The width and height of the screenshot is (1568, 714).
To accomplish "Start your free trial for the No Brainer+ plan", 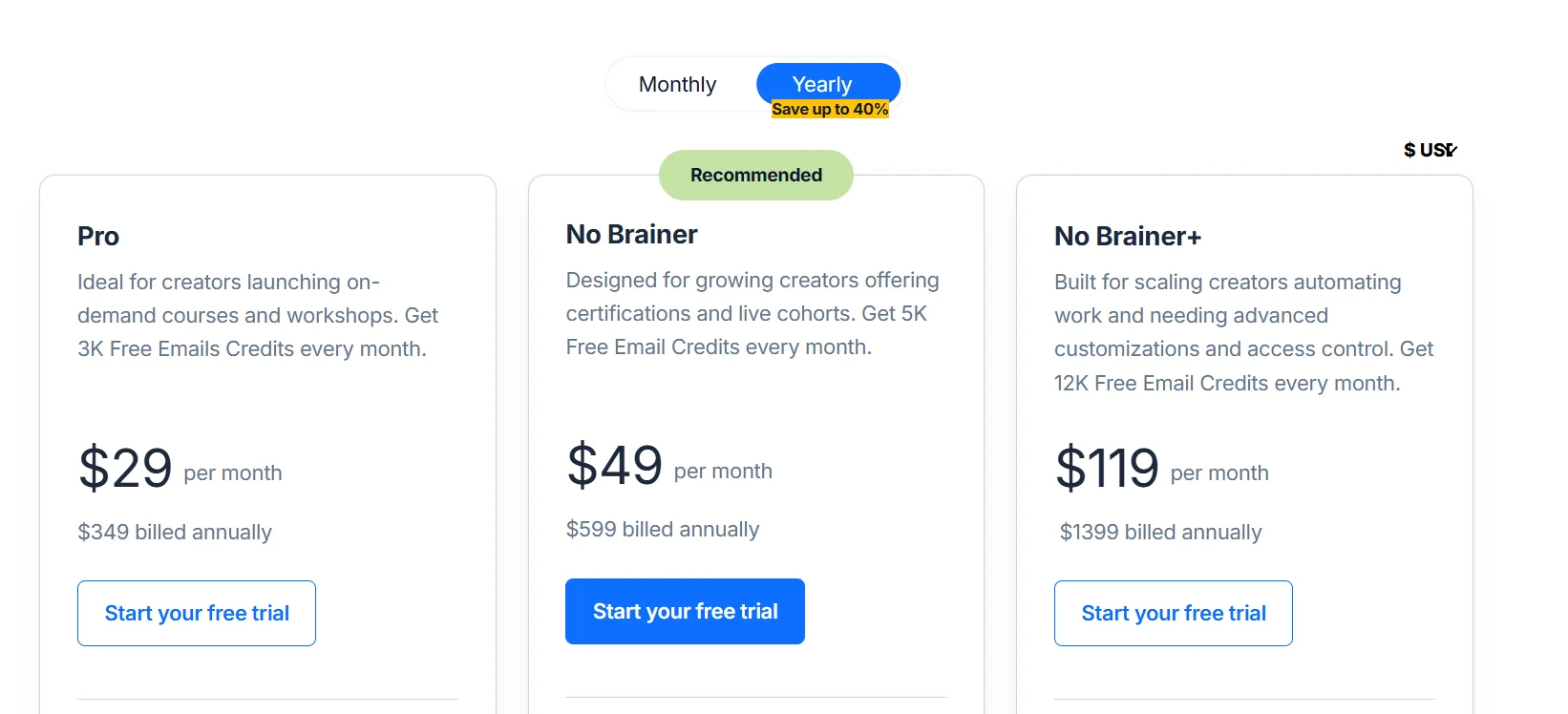I will (x=1174, y=613).
